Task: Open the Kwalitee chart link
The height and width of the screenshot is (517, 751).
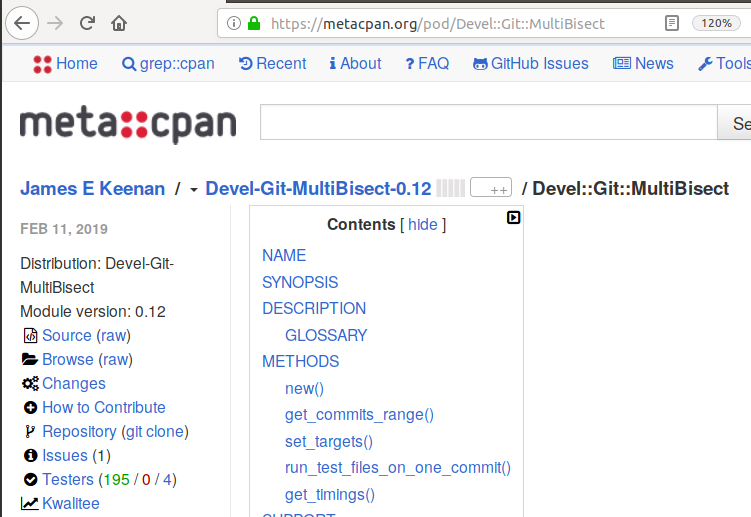Action: pyautogui.click(x=70, y=503)
